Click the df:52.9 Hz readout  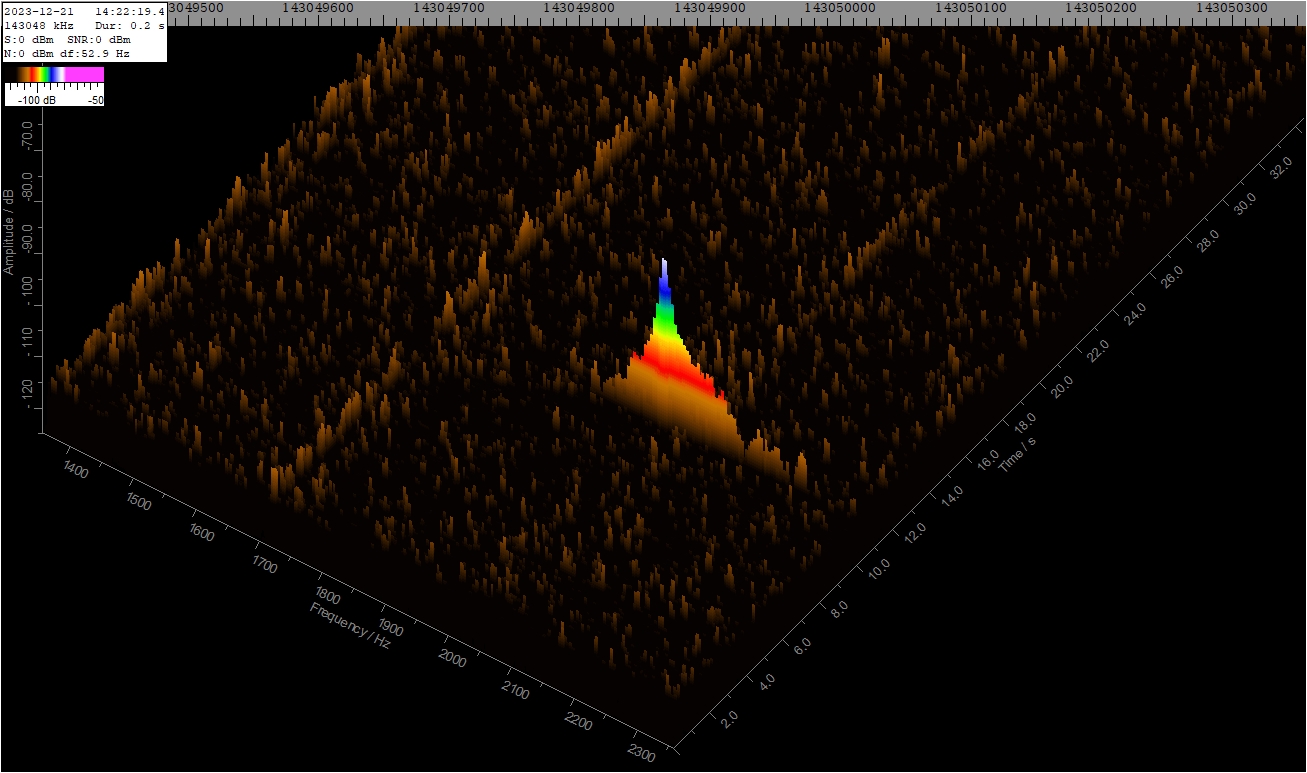[x=95, y=53]
